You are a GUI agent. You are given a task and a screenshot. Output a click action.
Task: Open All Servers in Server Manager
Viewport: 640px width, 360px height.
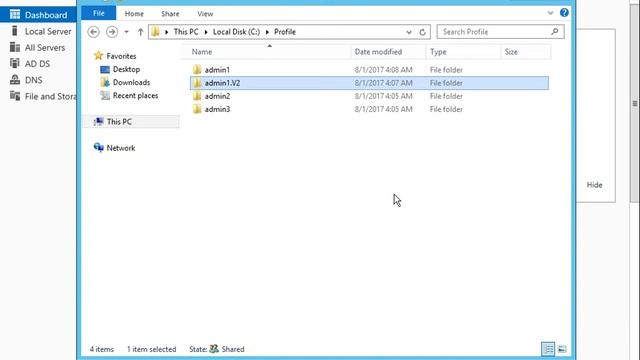pos(45,48)
